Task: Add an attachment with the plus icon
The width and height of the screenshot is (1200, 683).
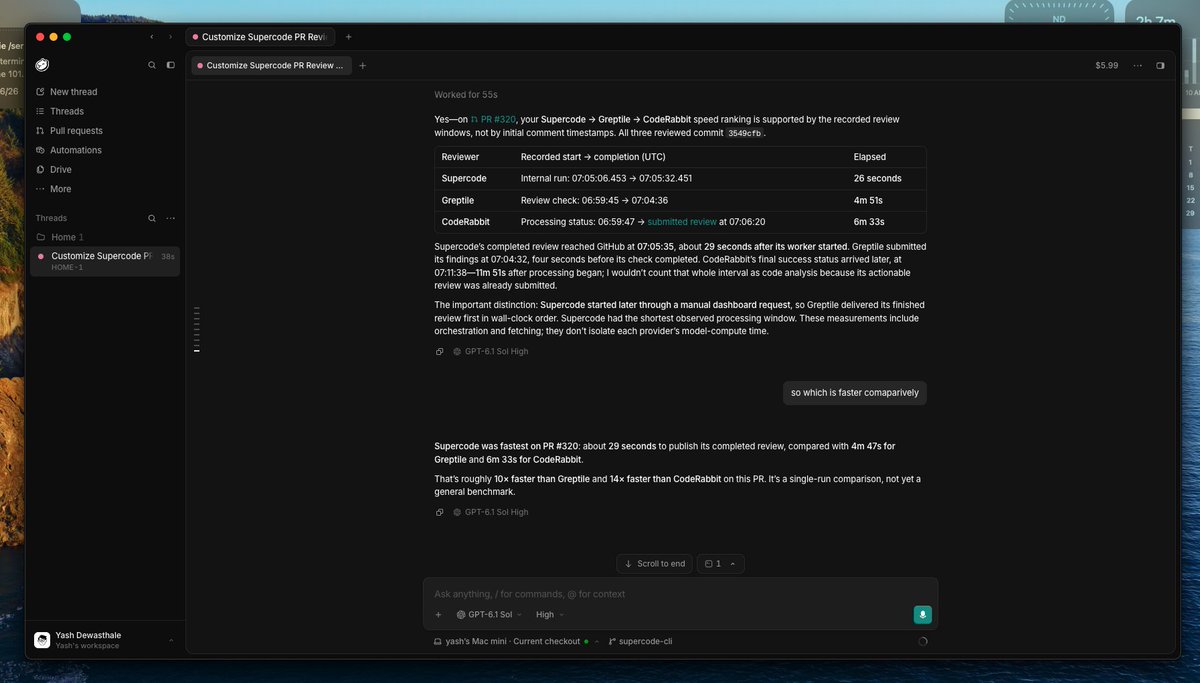Action: coord(438,615)
